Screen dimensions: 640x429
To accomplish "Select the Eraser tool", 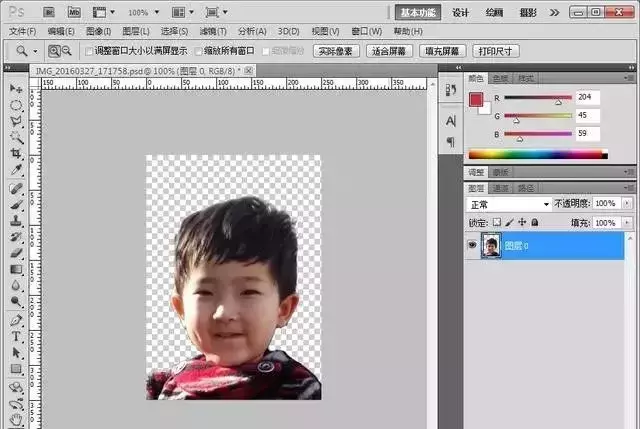I will (16, 253).
